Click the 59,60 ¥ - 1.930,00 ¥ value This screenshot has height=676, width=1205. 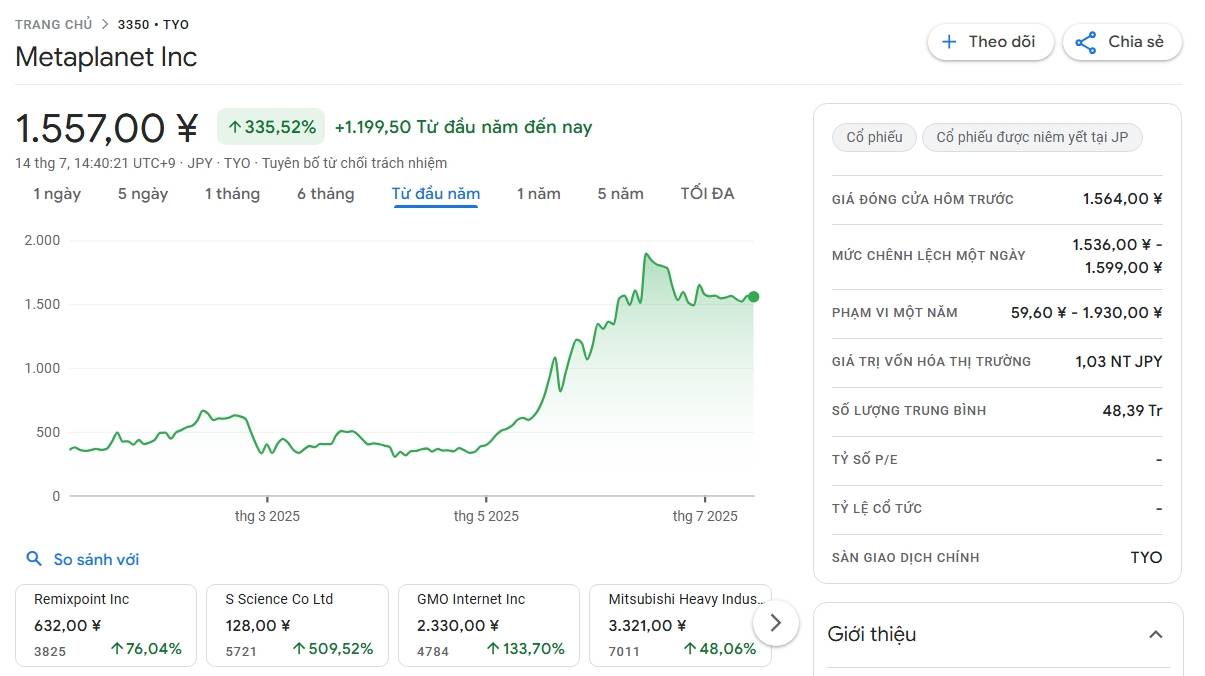(1086, 312)
